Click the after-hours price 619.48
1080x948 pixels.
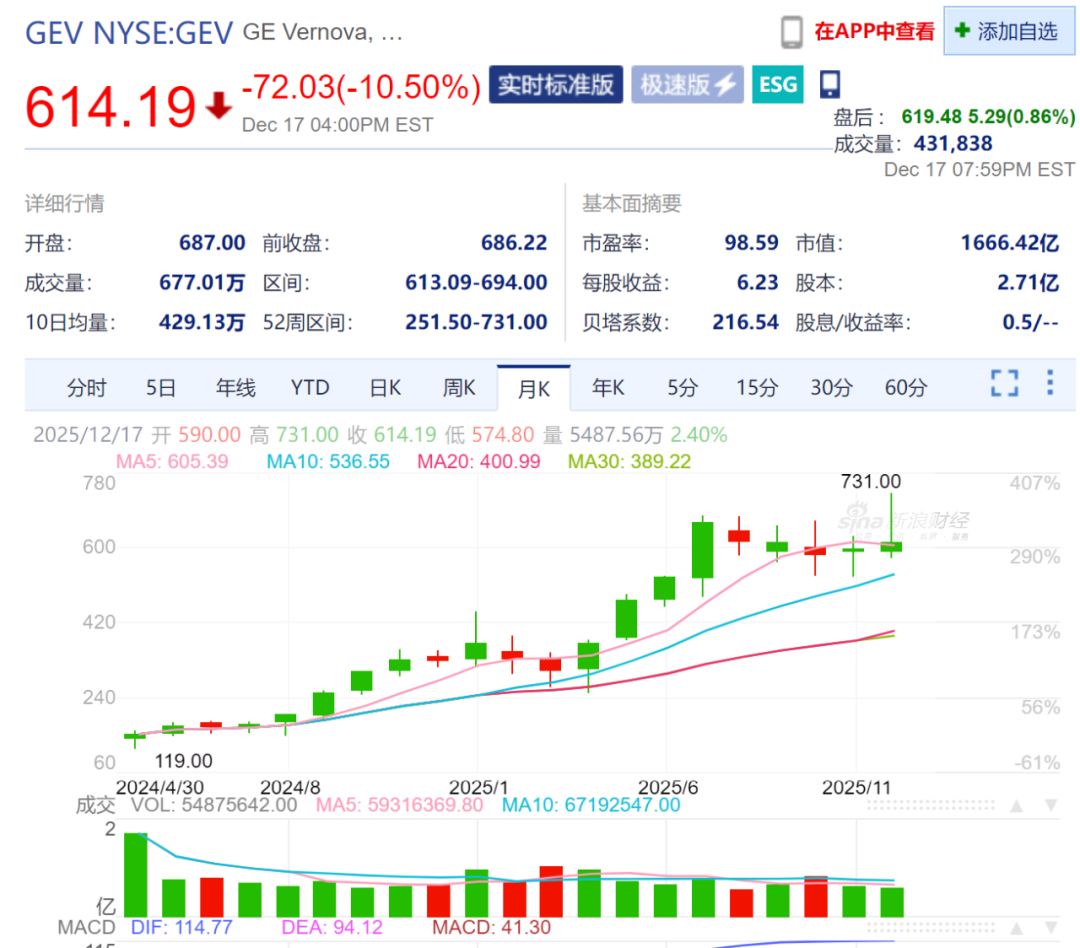(x=931, y=116)
